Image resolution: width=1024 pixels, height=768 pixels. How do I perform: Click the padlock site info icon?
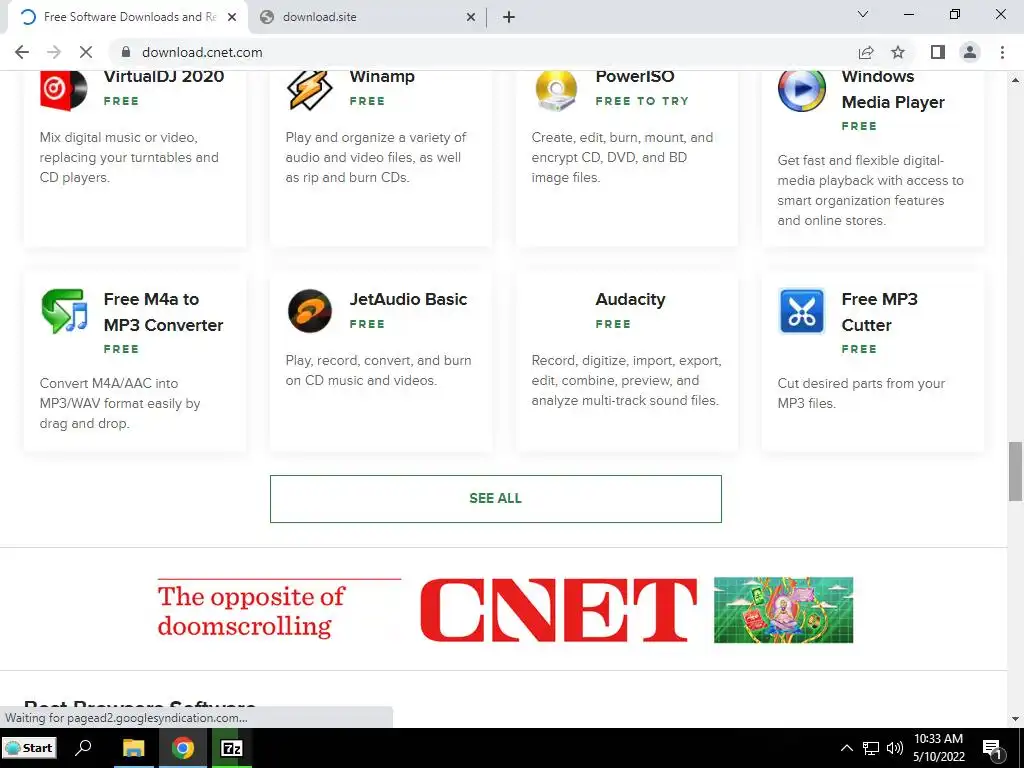[126, 52]
